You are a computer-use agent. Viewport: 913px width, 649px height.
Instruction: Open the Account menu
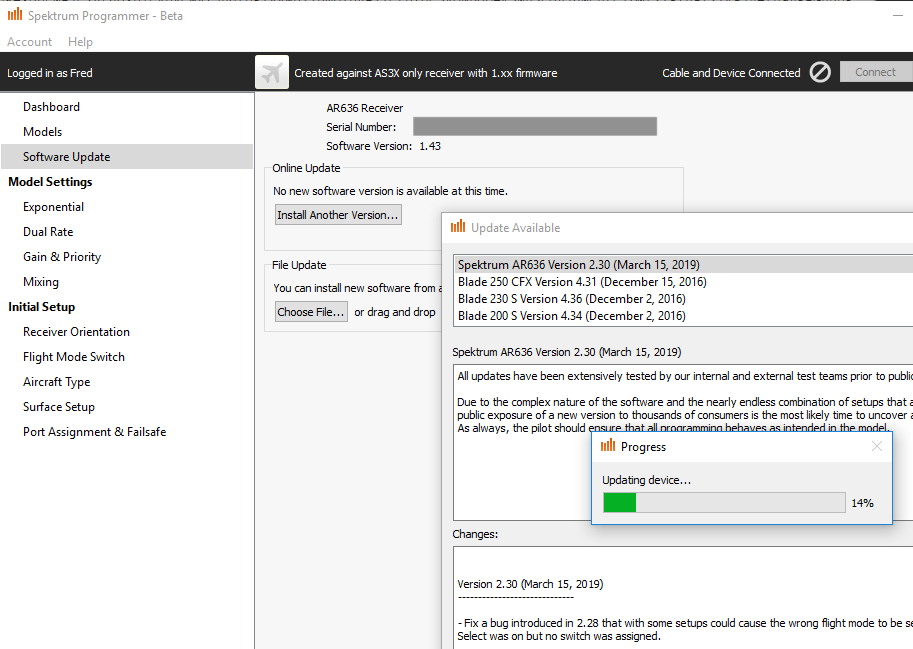[29, 42]
